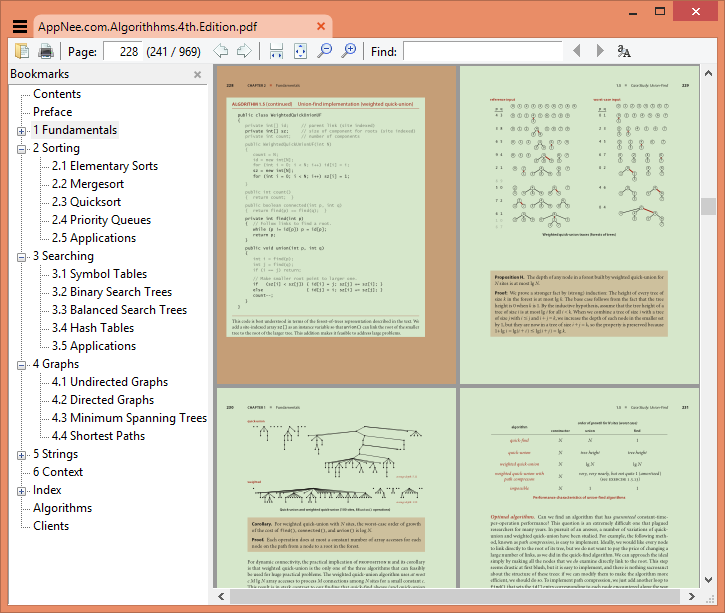
Task: Go to the previous page arrow
Action: coord(221,51)
